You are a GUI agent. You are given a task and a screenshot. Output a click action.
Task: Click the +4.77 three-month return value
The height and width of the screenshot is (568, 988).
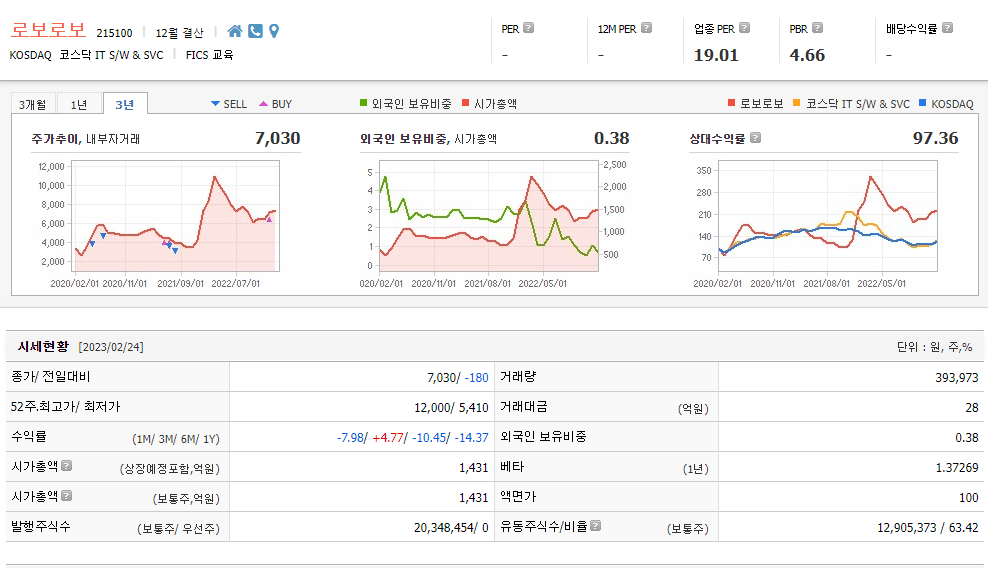click(x=388, y=438)
